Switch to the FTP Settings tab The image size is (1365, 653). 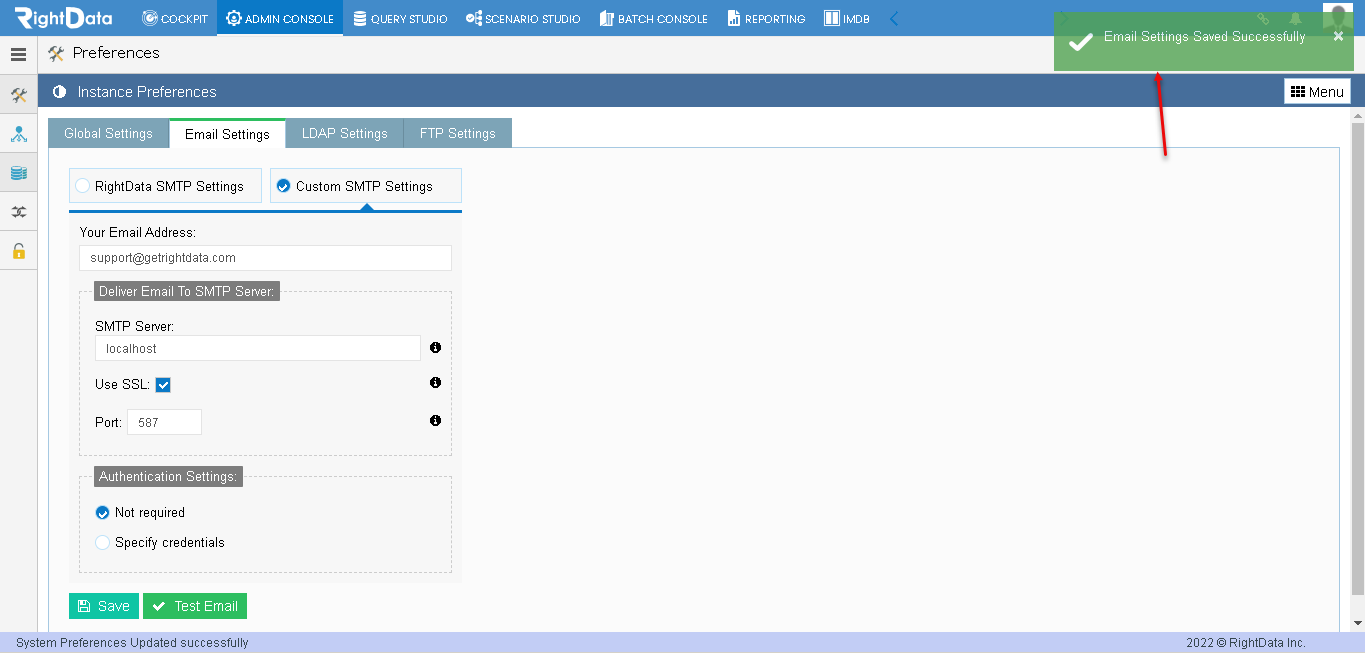457,133
